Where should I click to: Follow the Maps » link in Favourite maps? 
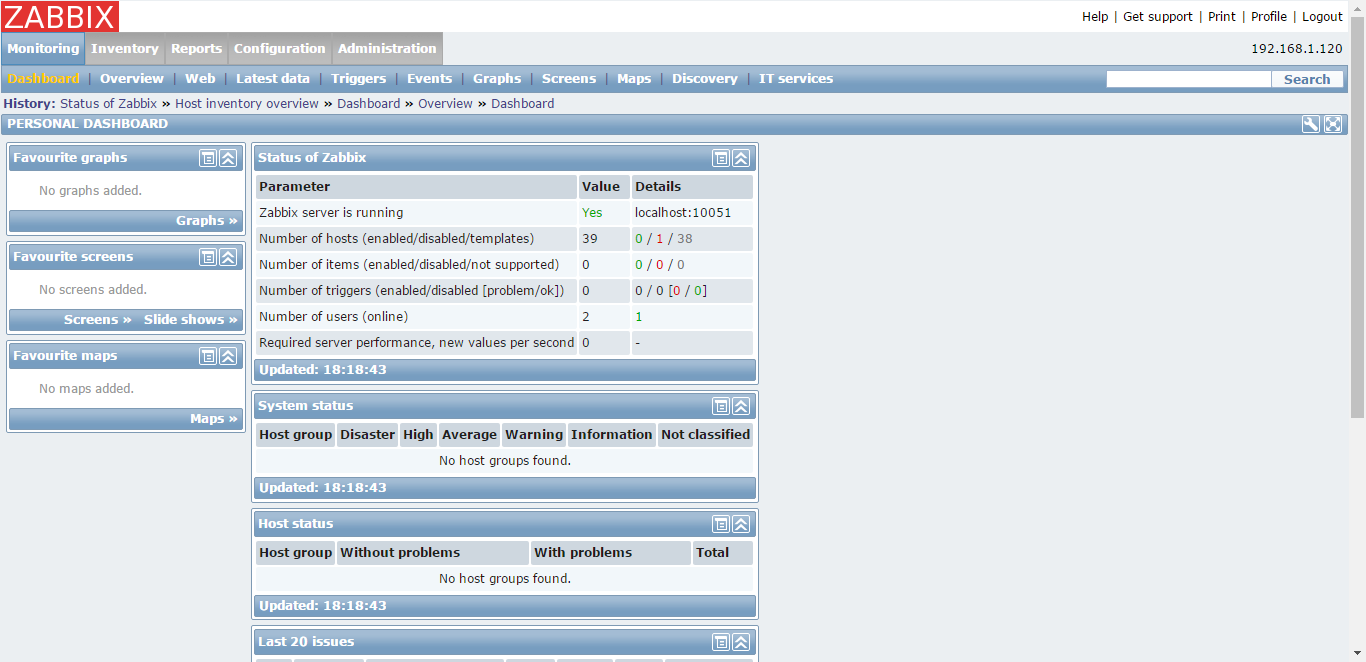(214, 419)
